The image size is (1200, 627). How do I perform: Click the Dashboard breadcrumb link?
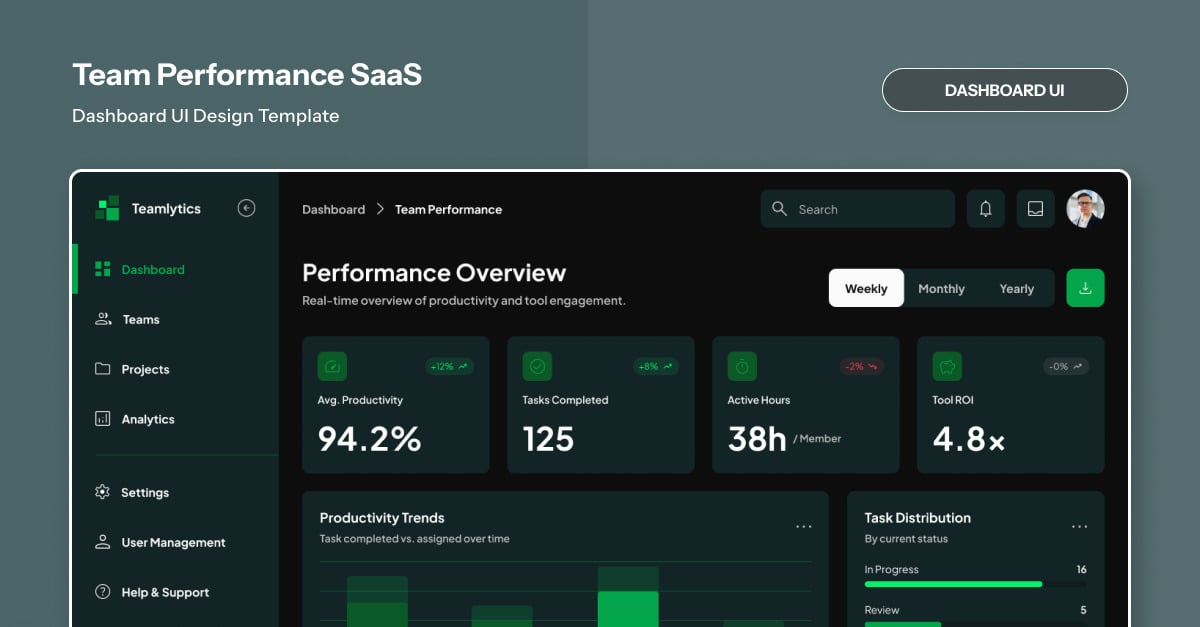coord(333,210)
